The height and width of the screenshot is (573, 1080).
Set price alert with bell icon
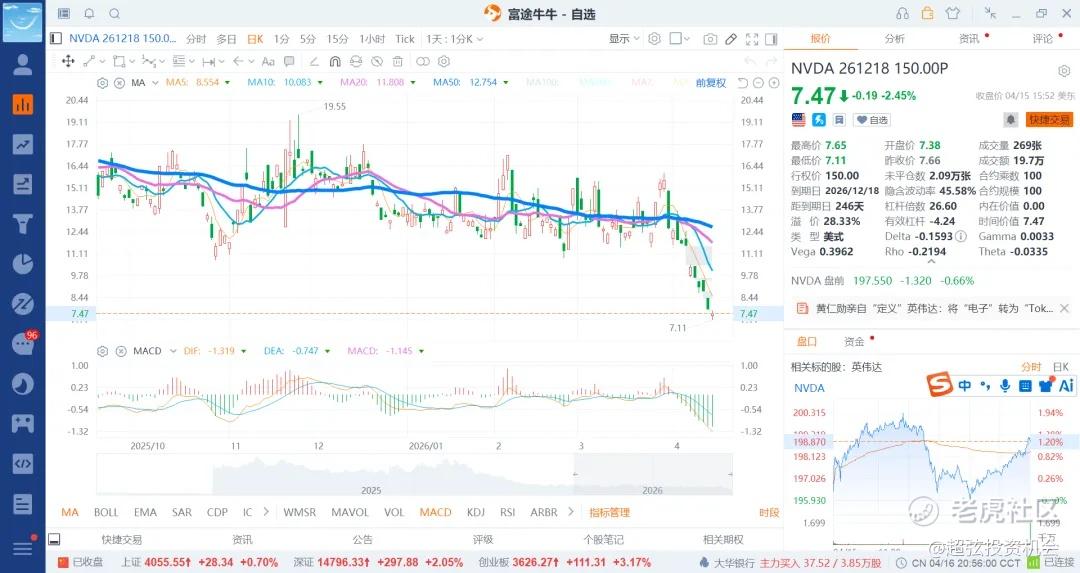[x=1010, y=120]
